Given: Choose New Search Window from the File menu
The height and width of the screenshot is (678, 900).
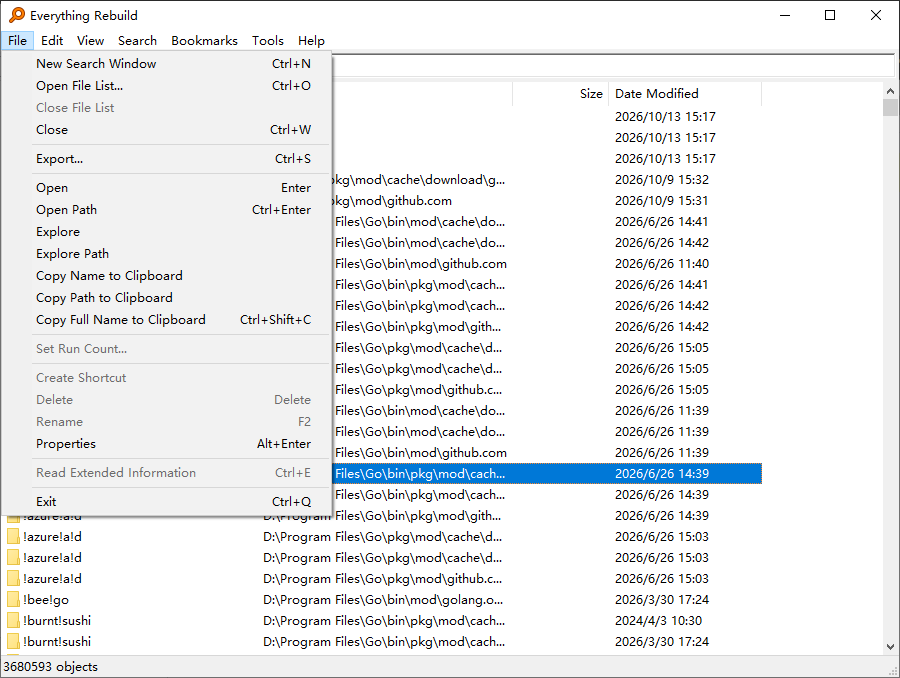Looking at the screenshot, I should [x=167, y=64].
